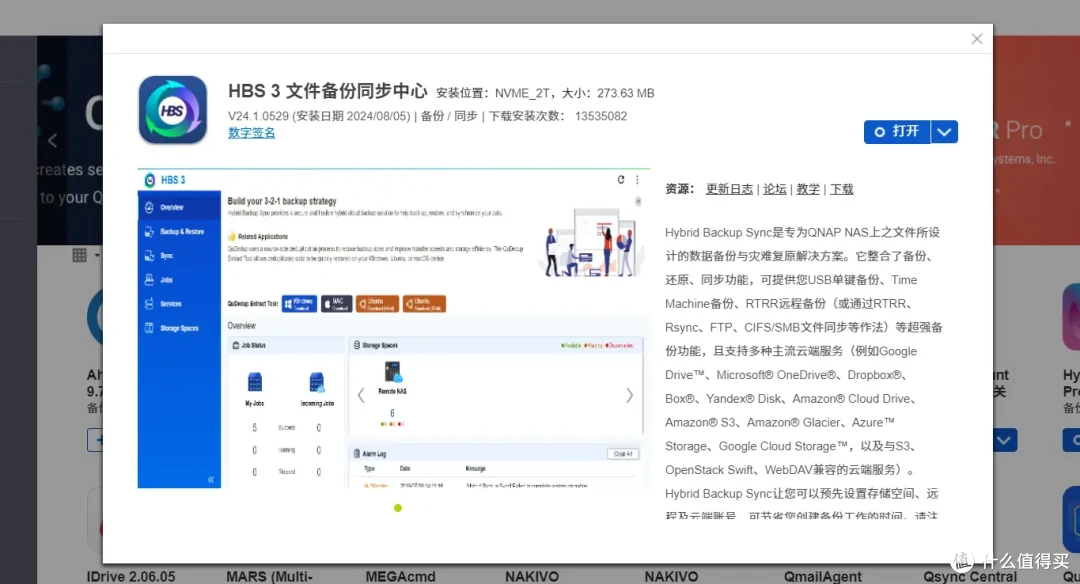Select Sync in the HBS 3 sidebar
This screenshot has height=584, width=1080.
179,256
